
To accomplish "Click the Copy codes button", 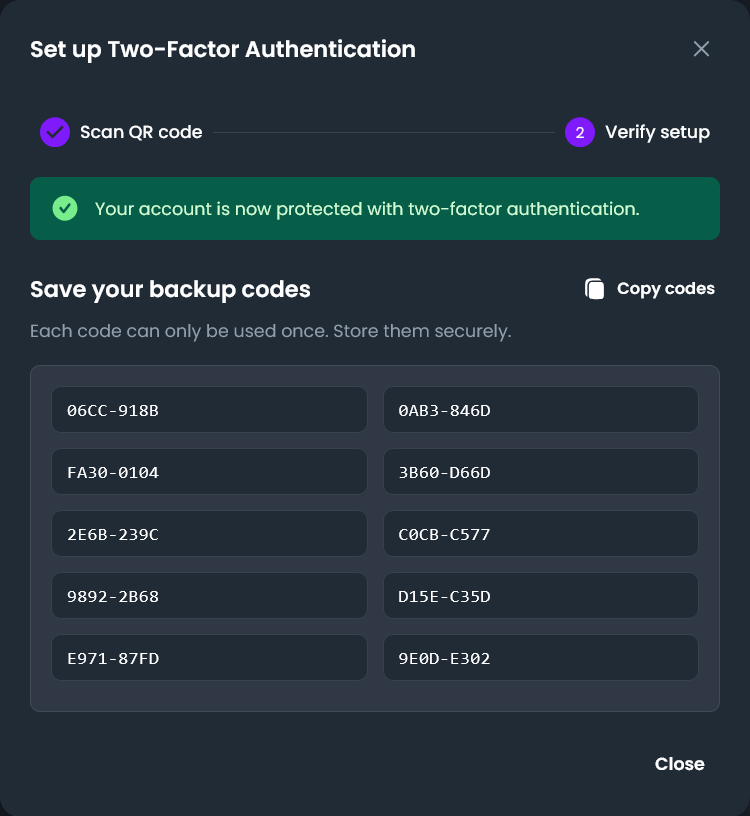I will click(648, 288).
